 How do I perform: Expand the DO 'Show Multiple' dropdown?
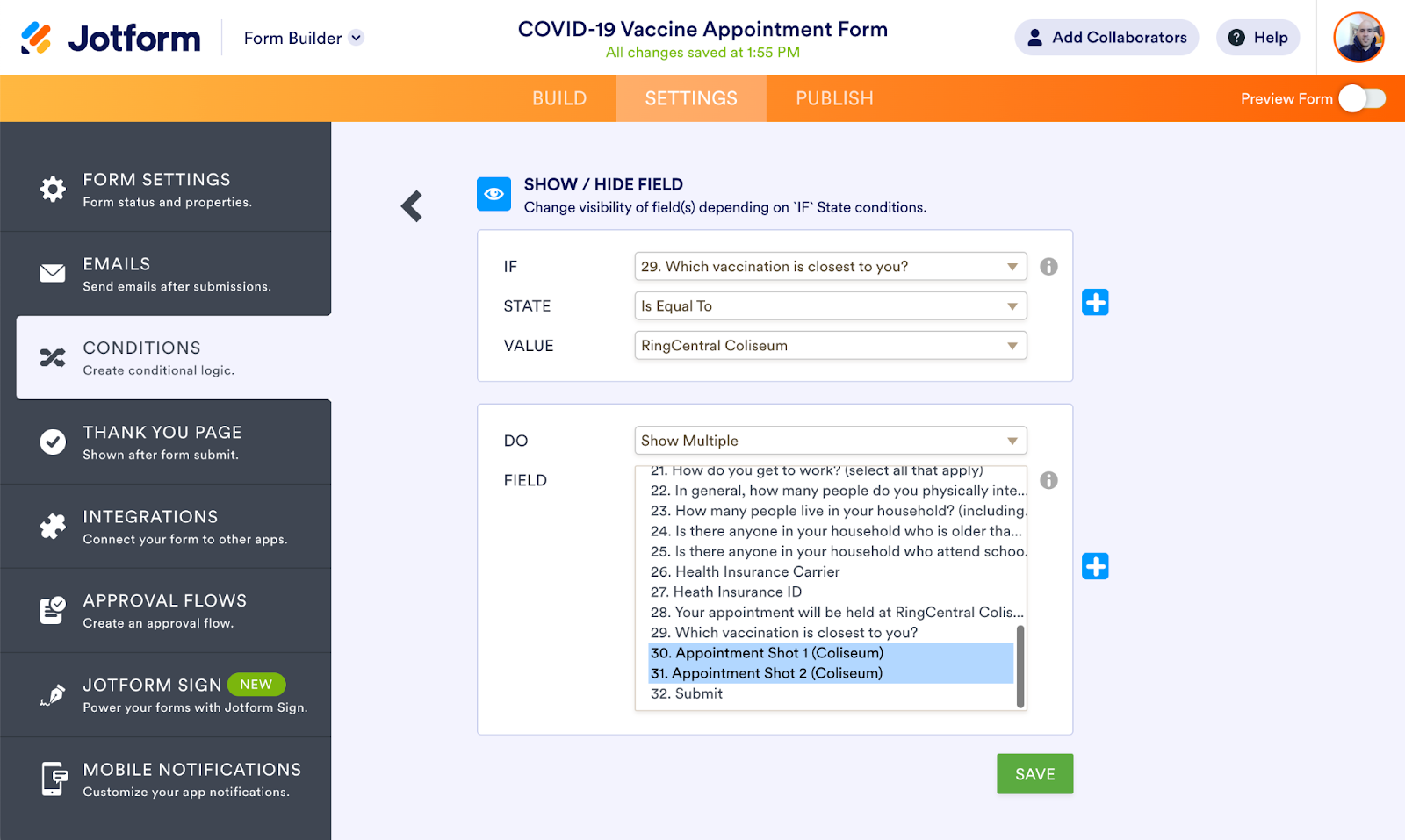pos(830,441)
